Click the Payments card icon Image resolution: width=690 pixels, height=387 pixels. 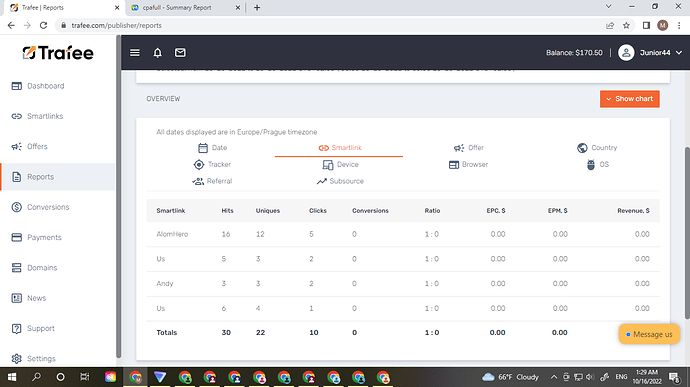point(16,237)
